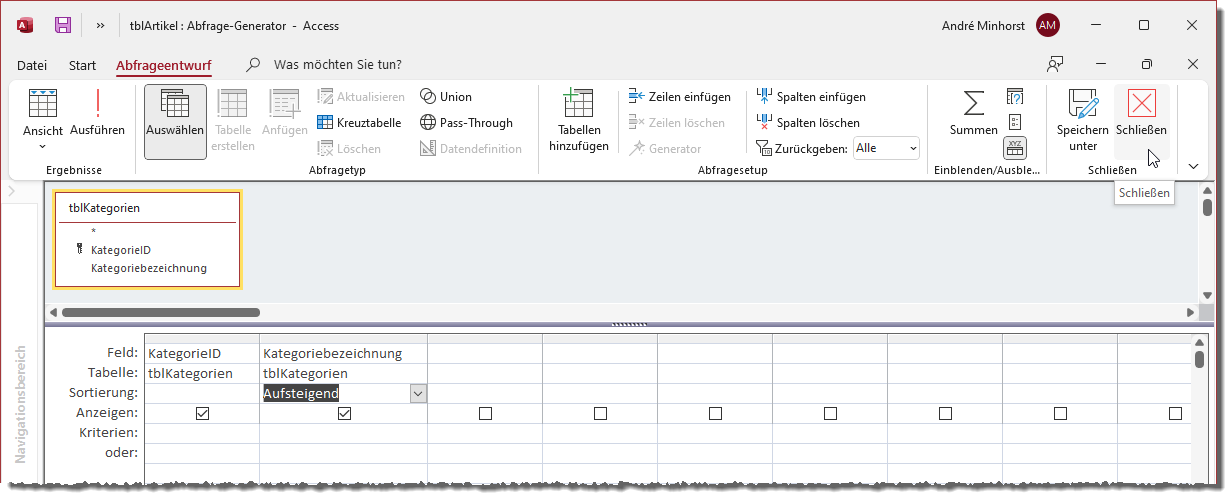This screenshot has width=1232, height=502.
Task: Switch to the Start ribbon tab
Action: tap(82, 65)
